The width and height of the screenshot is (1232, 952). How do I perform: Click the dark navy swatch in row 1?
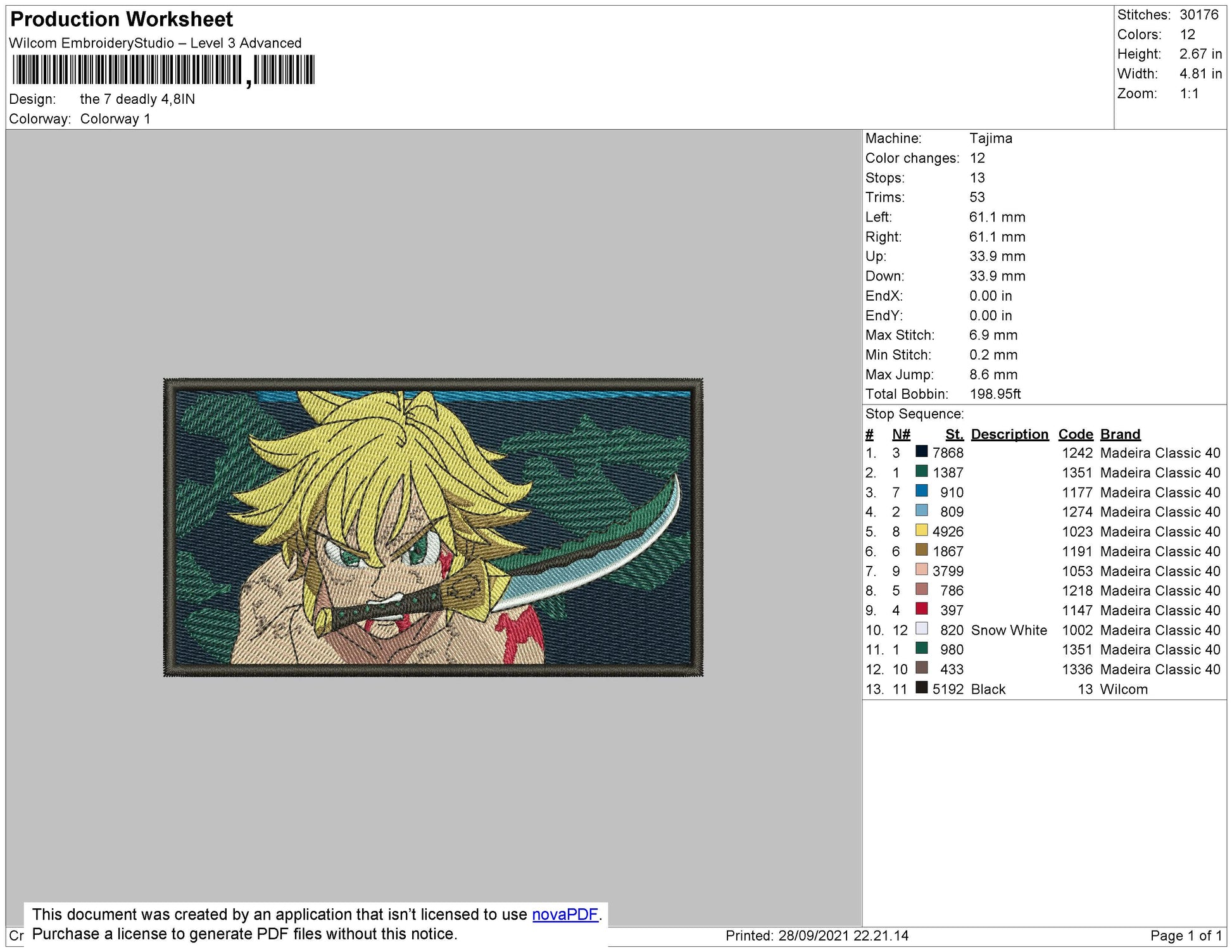(921, 452)
